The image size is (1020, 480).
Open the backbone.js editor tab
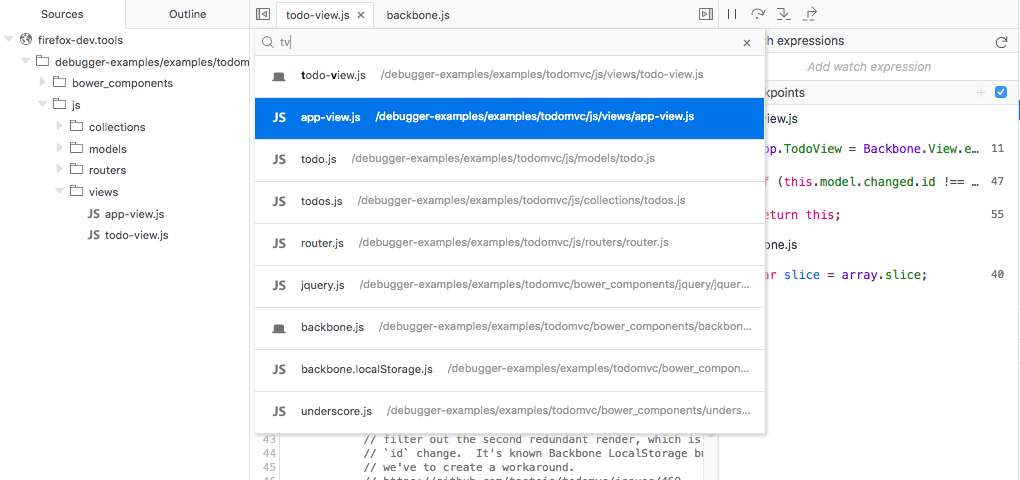point(417,15)
